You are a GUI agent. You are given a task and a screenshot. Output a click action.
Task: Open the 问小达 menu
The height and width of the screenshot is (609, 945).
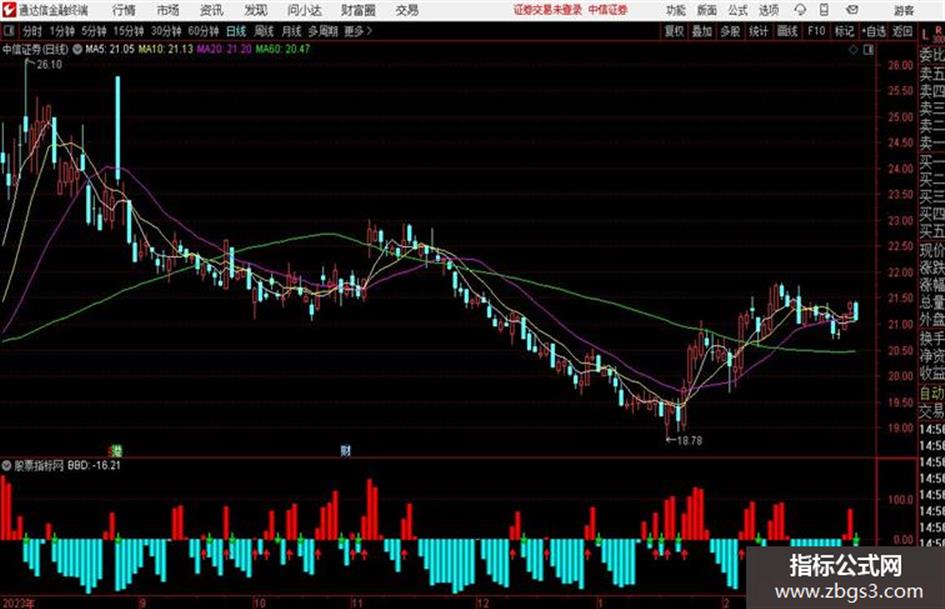click(304, 10)
